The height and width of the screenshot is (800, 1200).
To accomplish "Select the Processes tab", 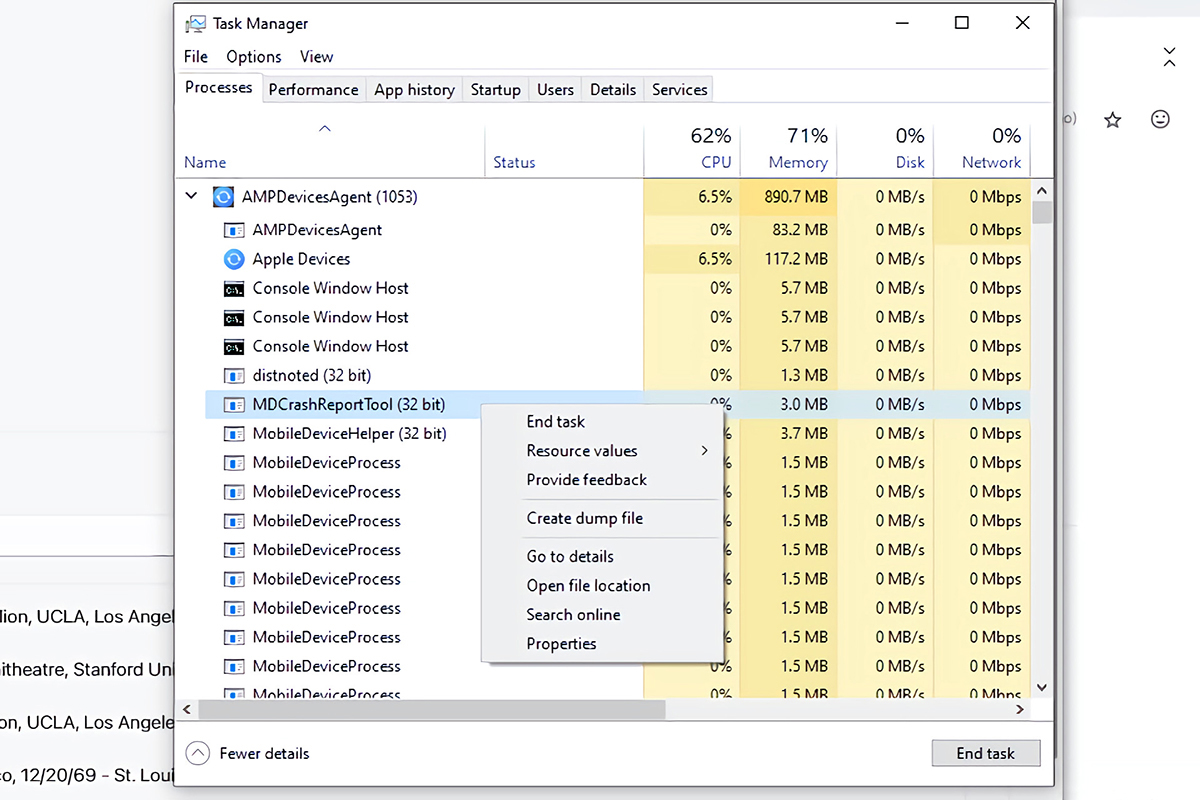I will point(219,87).
